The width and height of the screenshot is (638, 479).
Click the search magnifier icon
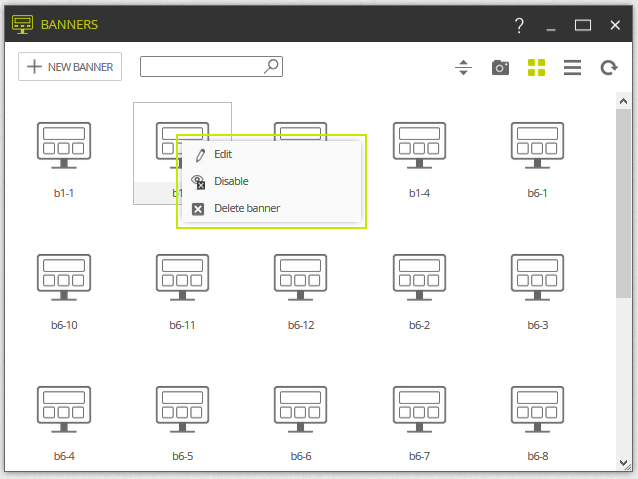(x=271, y=66)
